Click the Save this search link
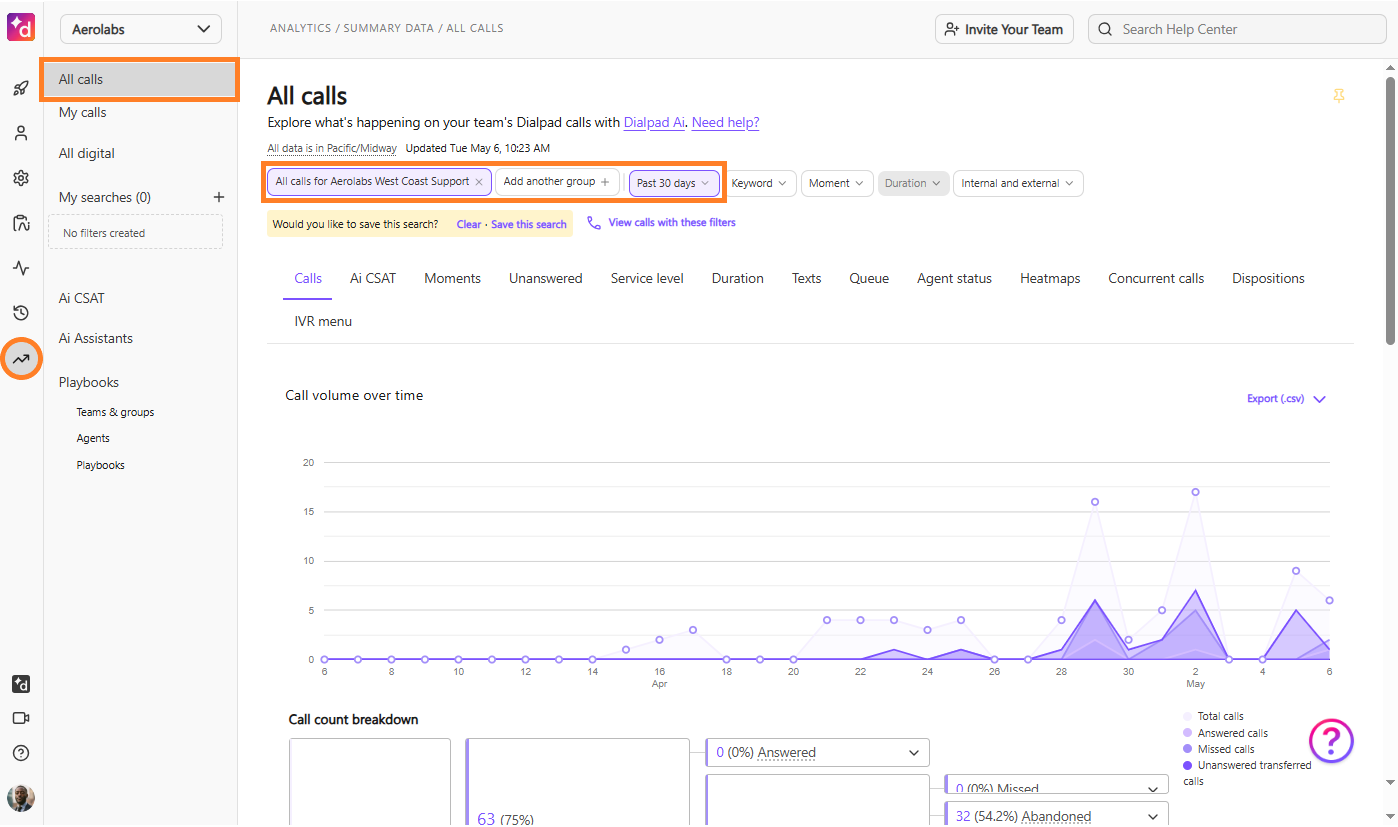Image resolution: width=1398 pixels, height=827 pixels. (x=529, y=224)
